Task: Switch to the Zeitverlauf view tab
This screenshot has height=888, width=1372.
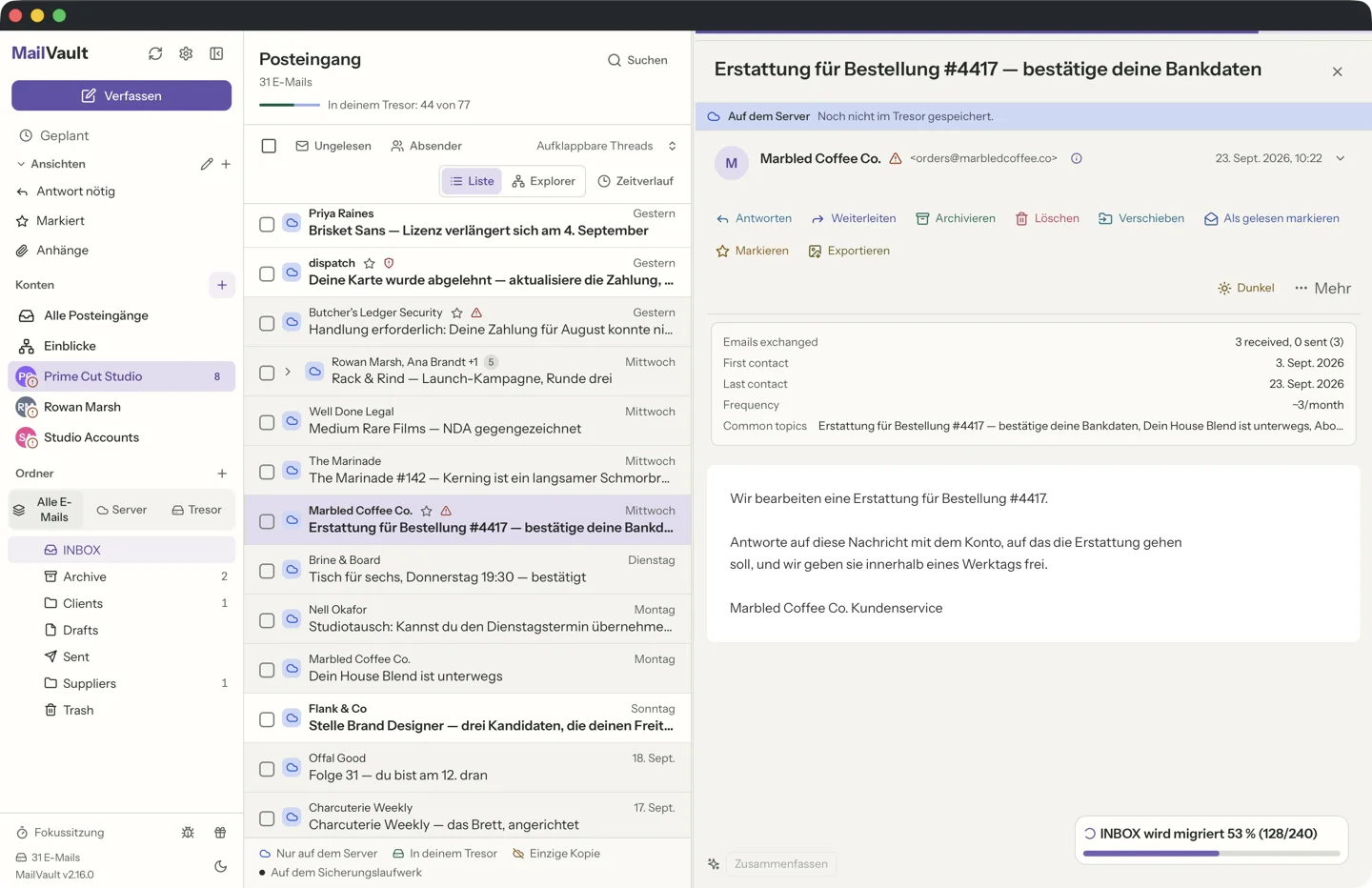Action: pos(636,181)
